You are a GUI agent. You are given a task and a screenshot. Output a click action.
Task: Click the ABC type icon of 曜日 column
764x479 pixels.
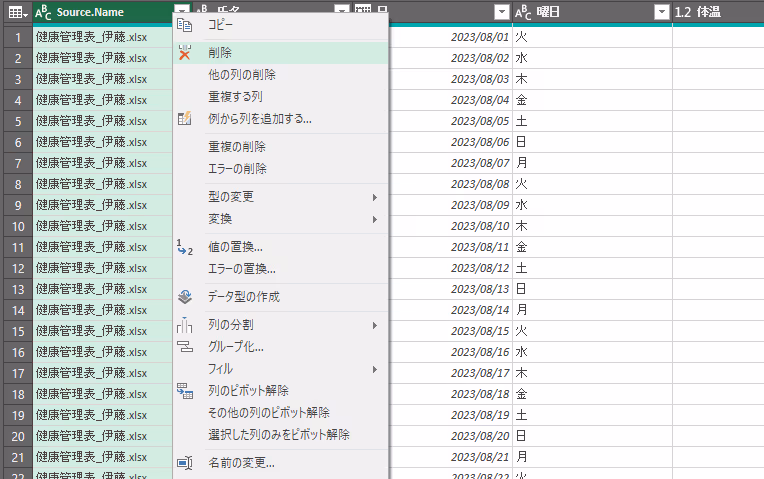pyautogui.click(x=523, y=12)
